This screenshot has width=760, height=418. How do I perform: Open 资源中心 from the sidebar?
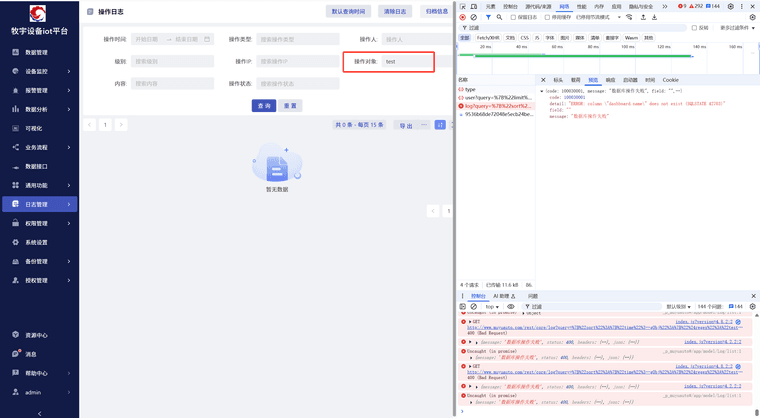click(x=36, y=335)
